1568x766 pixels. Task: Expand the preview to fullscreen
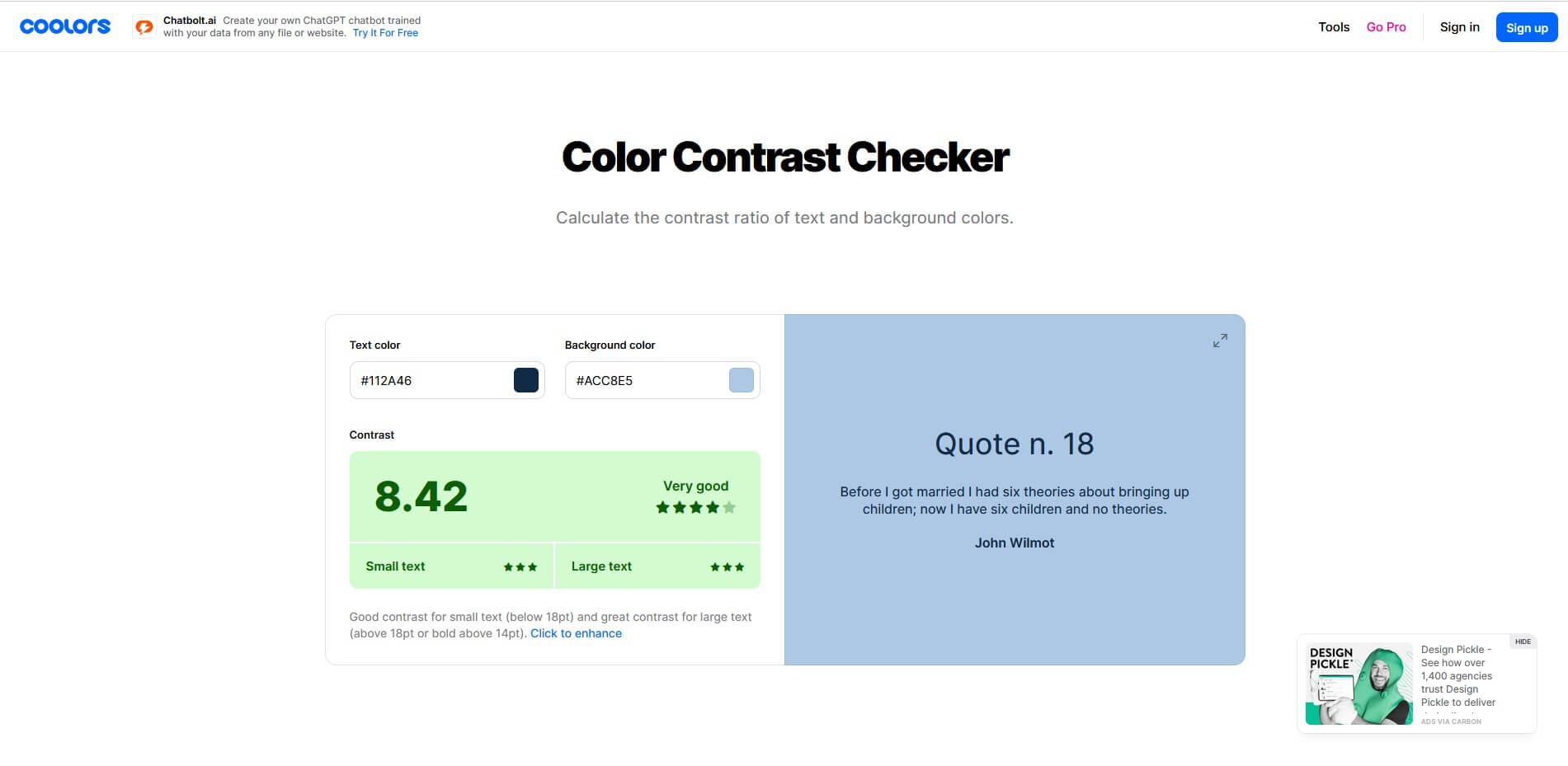(1220, 341)
